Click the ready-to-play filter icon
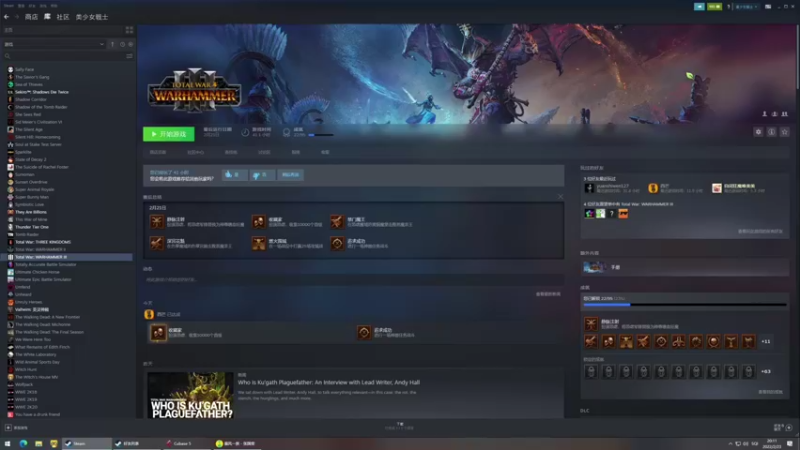Screen dimensions: 800x450 point(131,44)
